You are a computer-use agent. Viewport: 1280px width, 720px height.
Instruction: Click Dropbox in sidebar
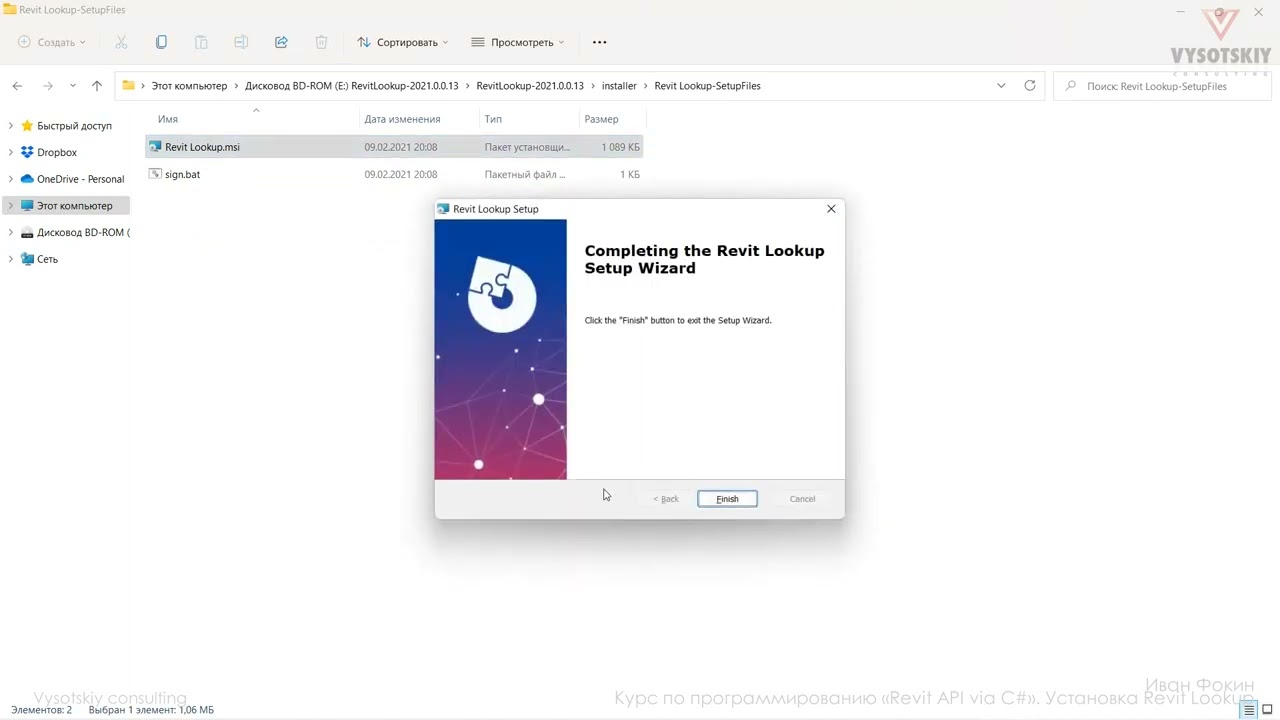click(x=57, y=152)
